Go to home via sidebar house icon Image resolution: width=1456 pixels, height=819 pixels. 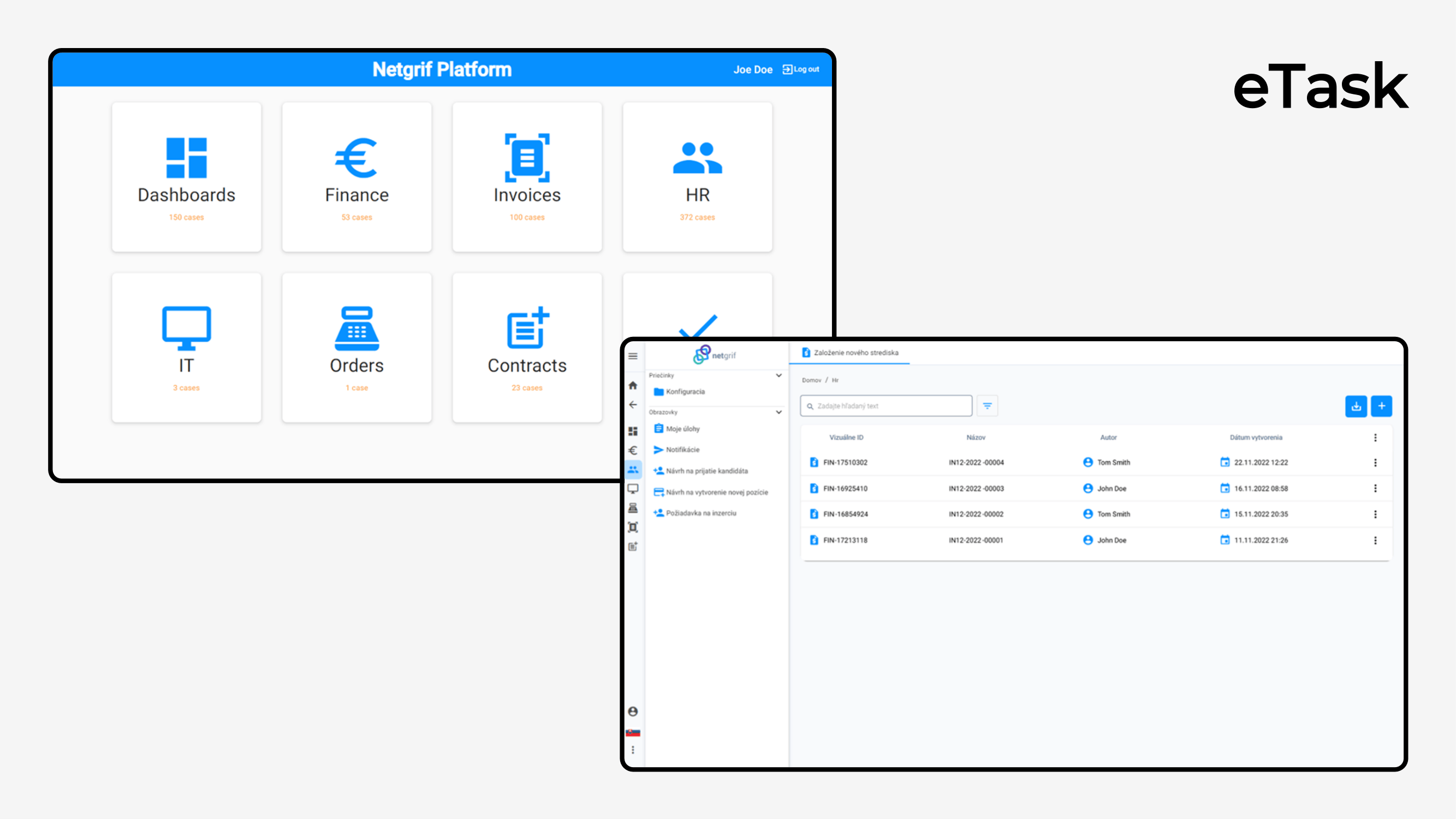(633, 385)
